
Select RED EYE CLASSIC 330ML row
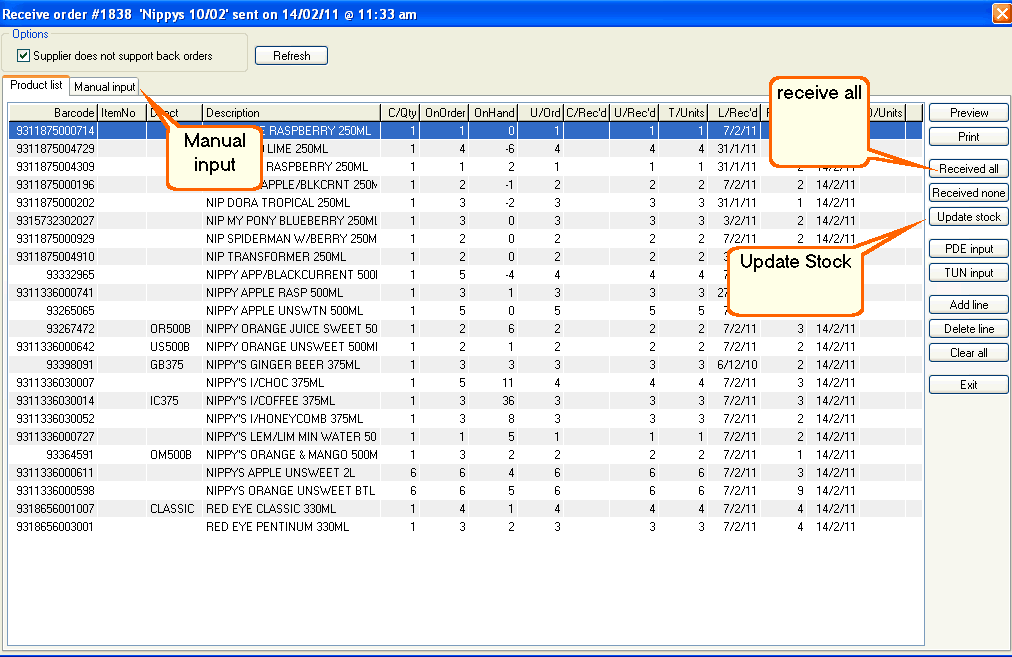coord(465,509)
